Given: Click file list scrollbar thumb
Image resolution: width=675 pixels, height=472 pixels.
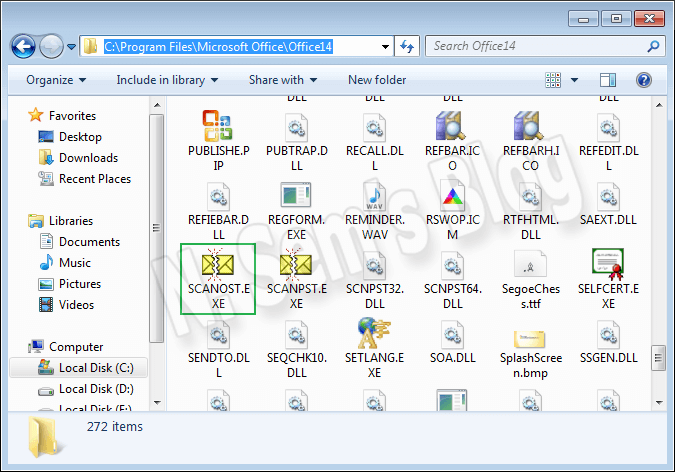Looking at the screenshot, I should tap(658, 357).
